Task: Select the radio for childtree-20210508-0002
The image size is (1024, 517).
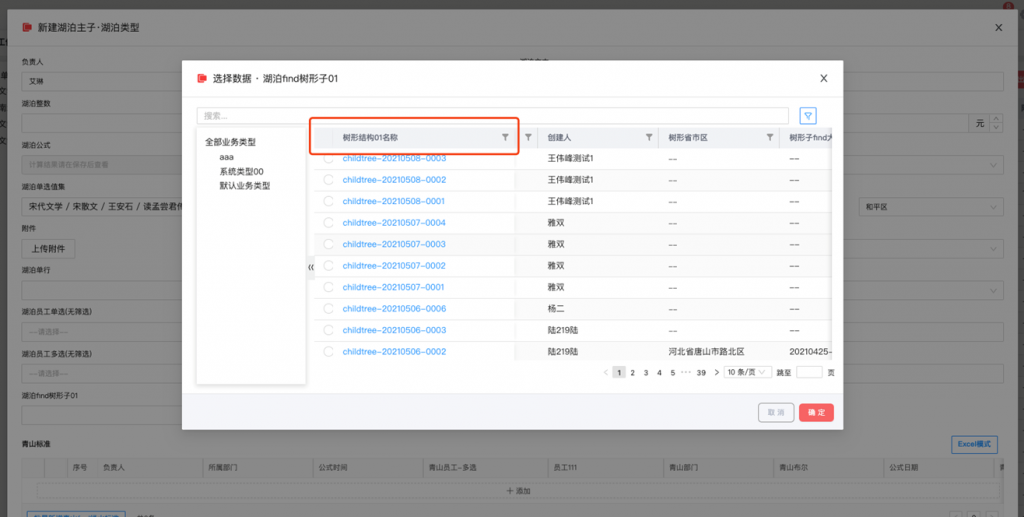Action: tap(328, 180)
